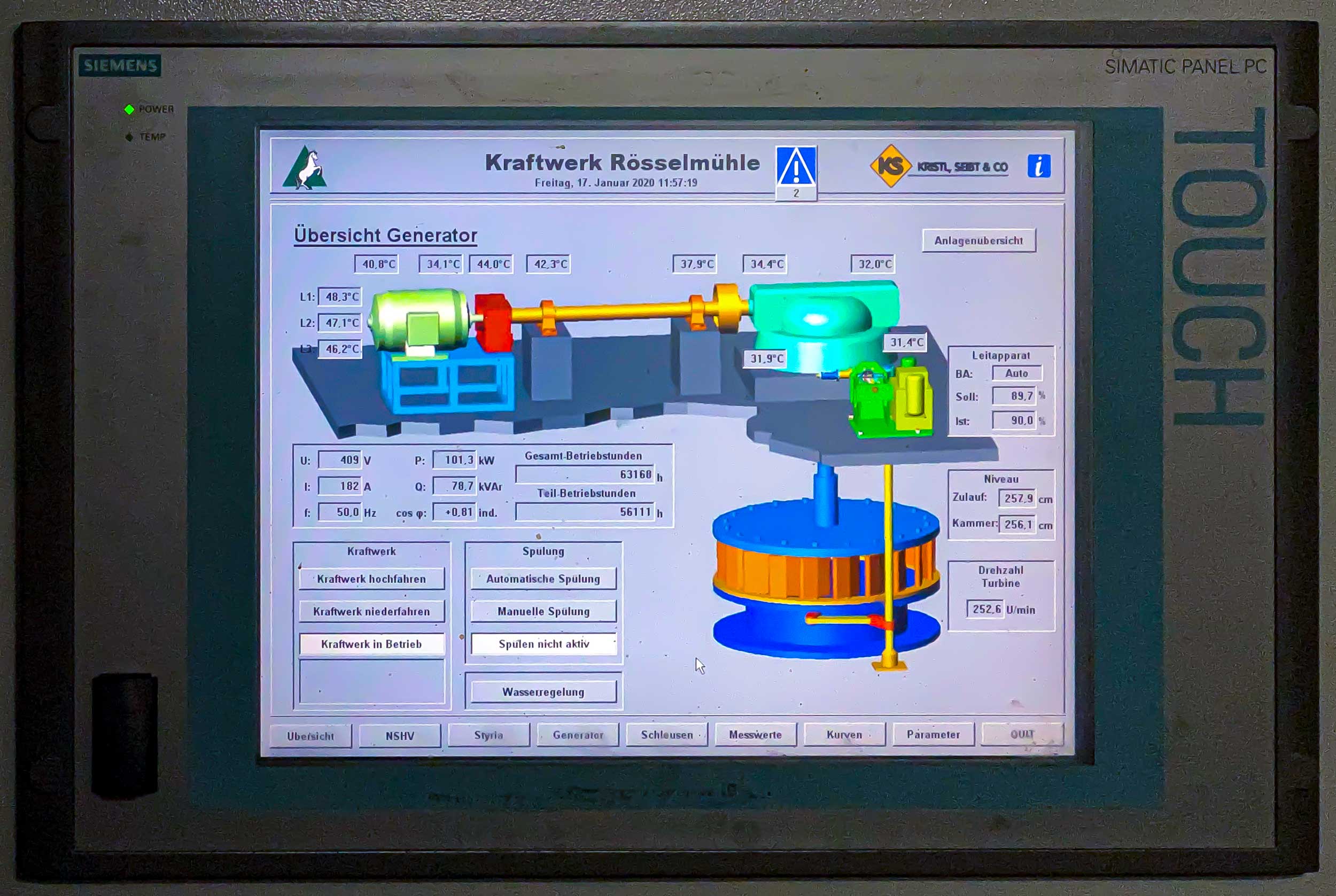Start Automatische Spülung

(x=543, y=579)
